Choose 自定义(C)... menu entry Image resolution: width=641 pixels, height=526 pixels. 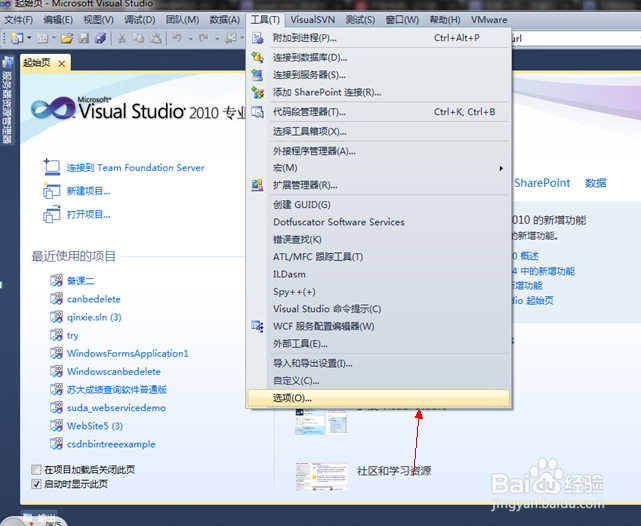(x=379, y=381)
